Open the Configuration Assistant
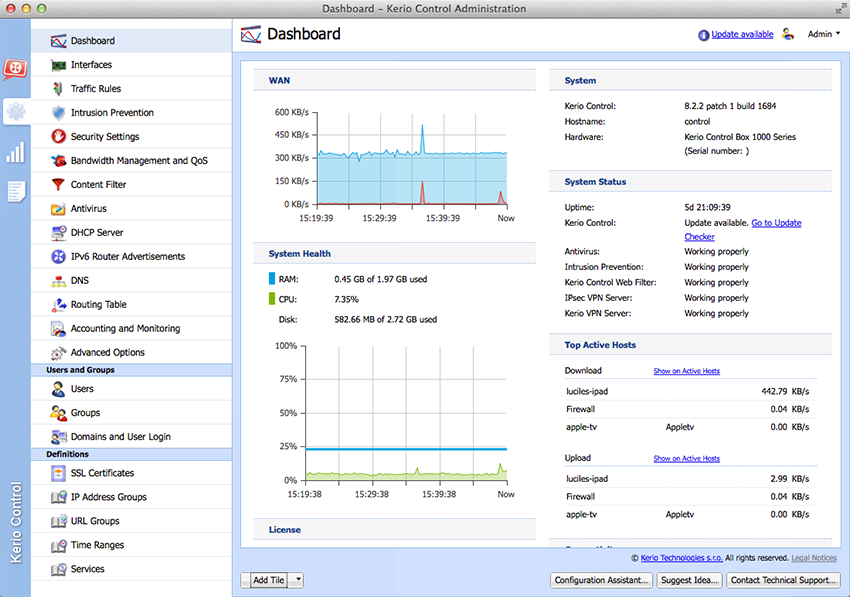Viewport: 850px width, 597px height. point(601,580)
